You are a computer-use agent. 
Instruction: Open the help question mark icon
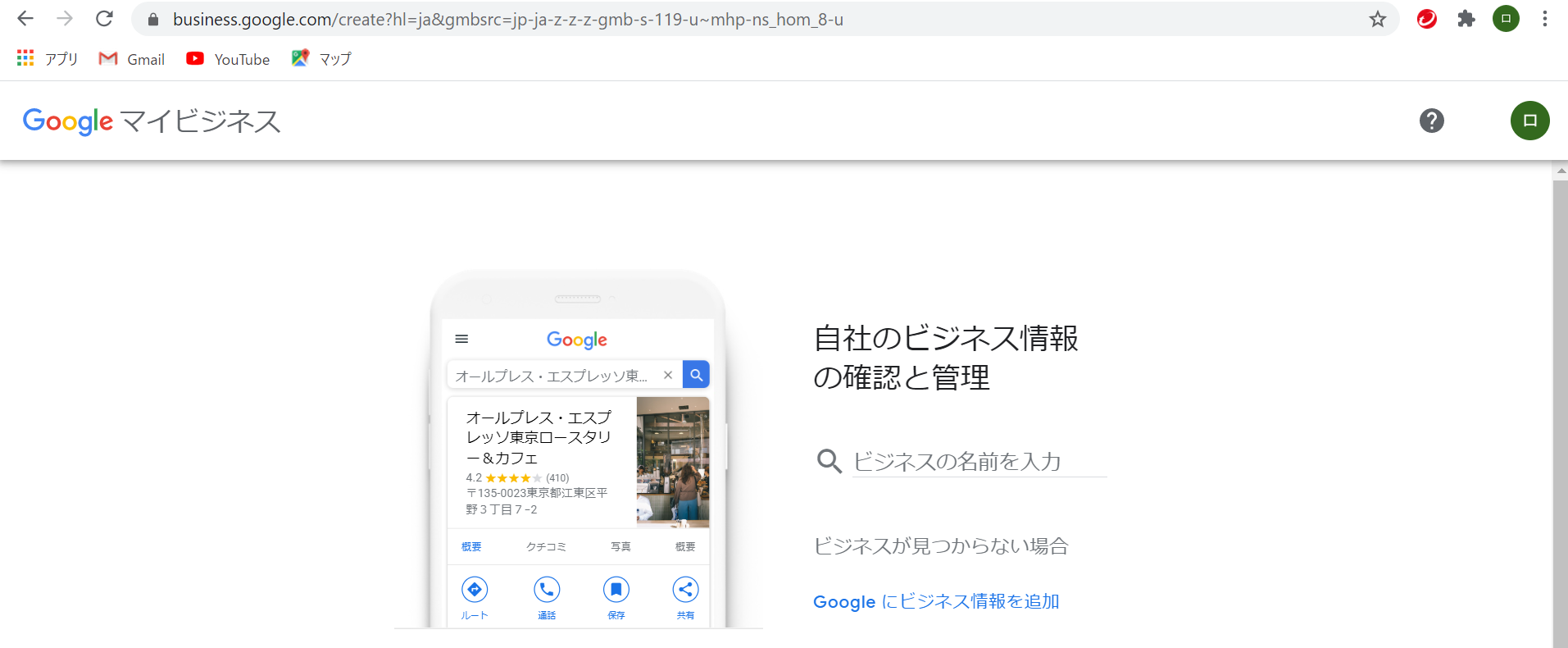[1432, 121]
